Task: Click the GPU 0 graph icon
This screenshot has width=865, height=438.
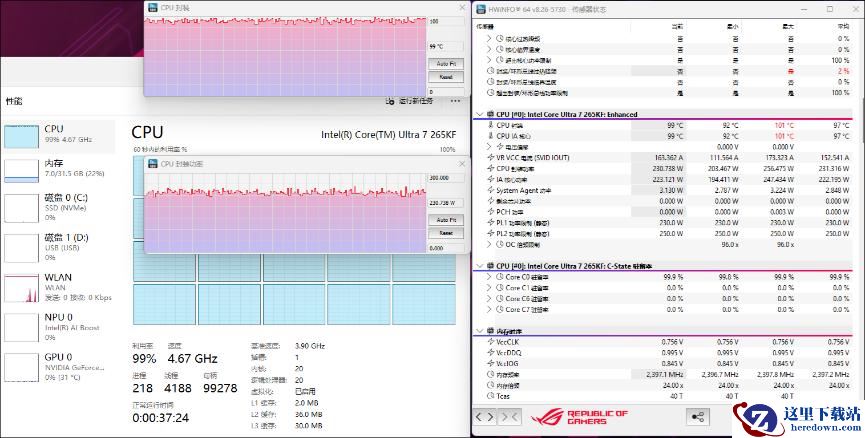Action: point(22,367)
